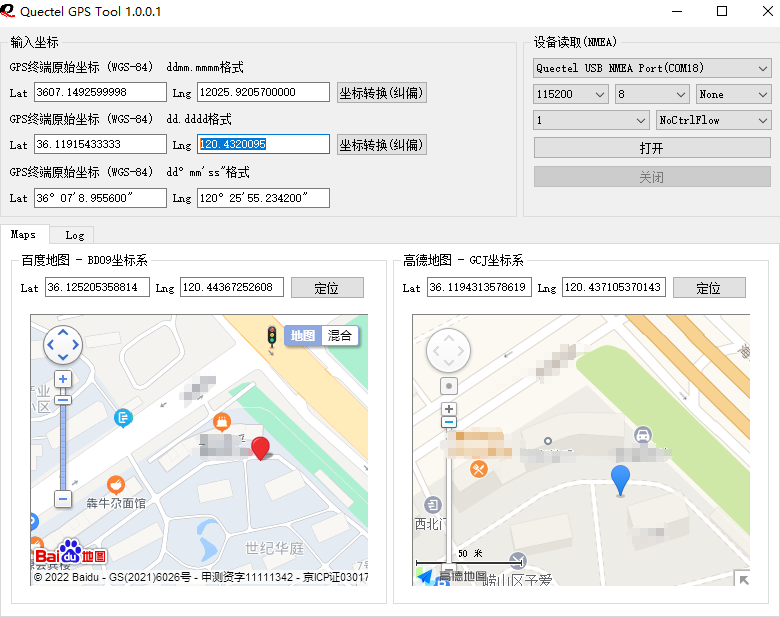
Task: Click Gaode Lng field 120.437105370143
Action: pos(614,287)
